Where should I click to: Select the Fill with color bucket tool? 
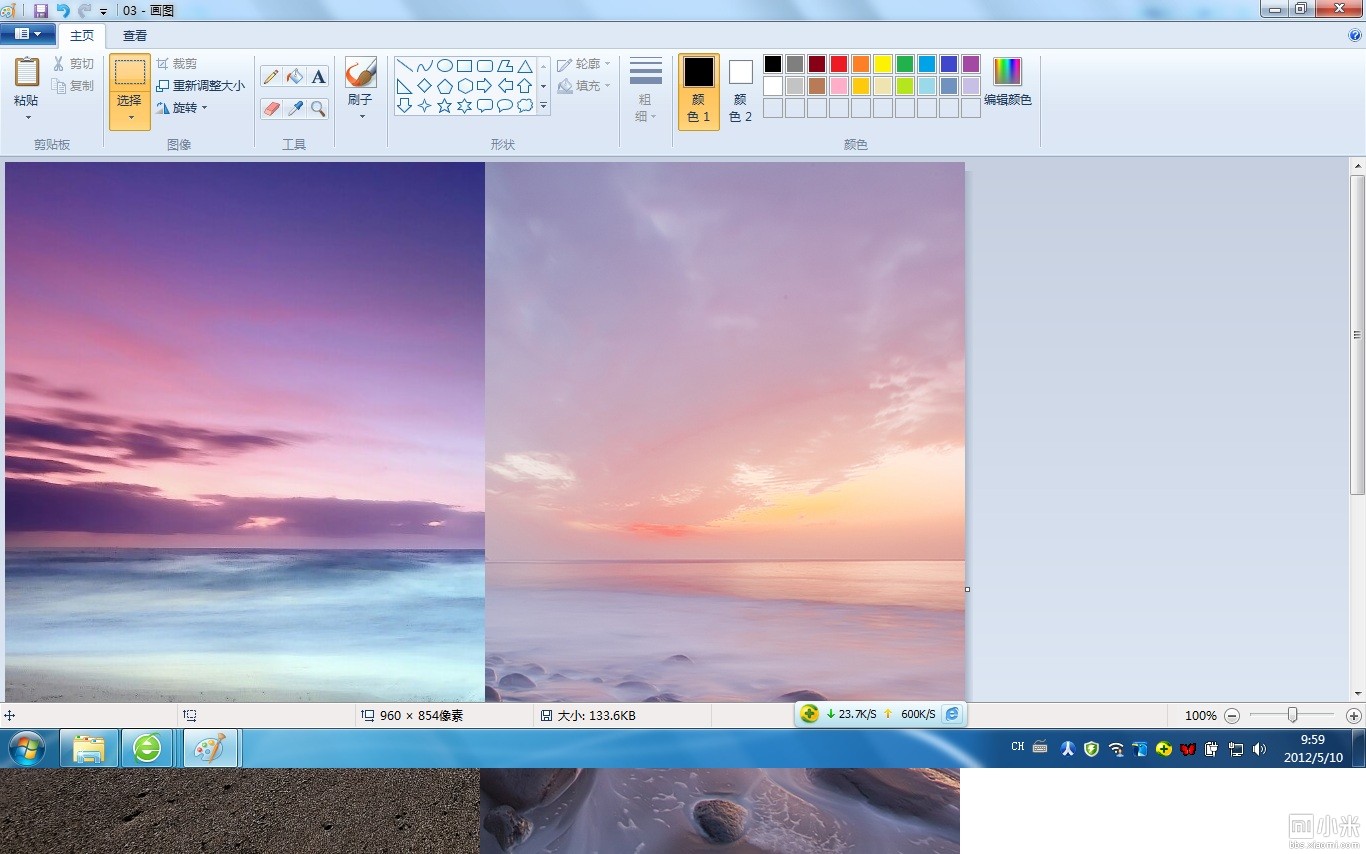(294, 77)
